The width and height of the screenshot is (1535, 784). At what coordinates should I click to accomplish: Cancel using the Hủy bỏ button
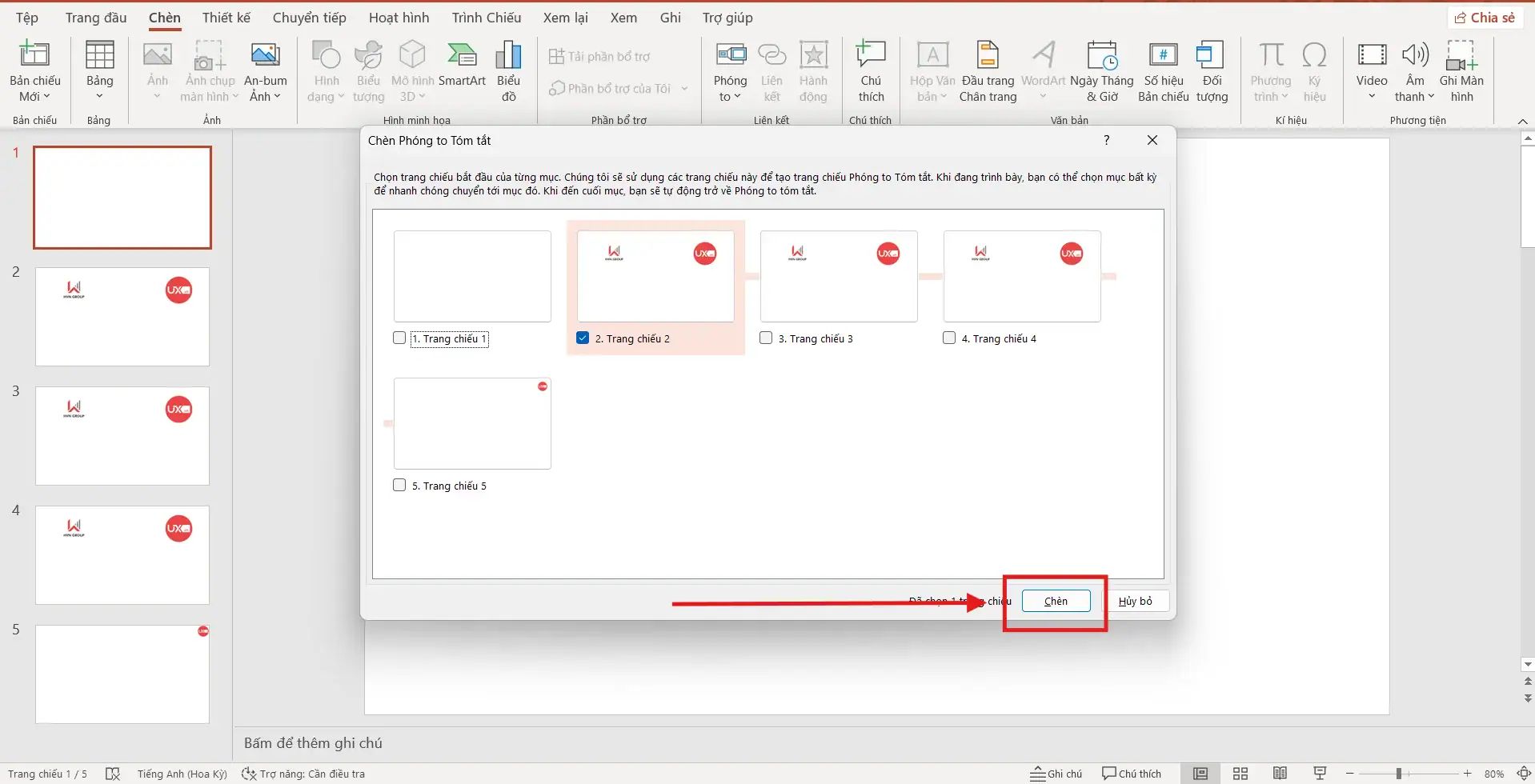(x=1136, y=600)
